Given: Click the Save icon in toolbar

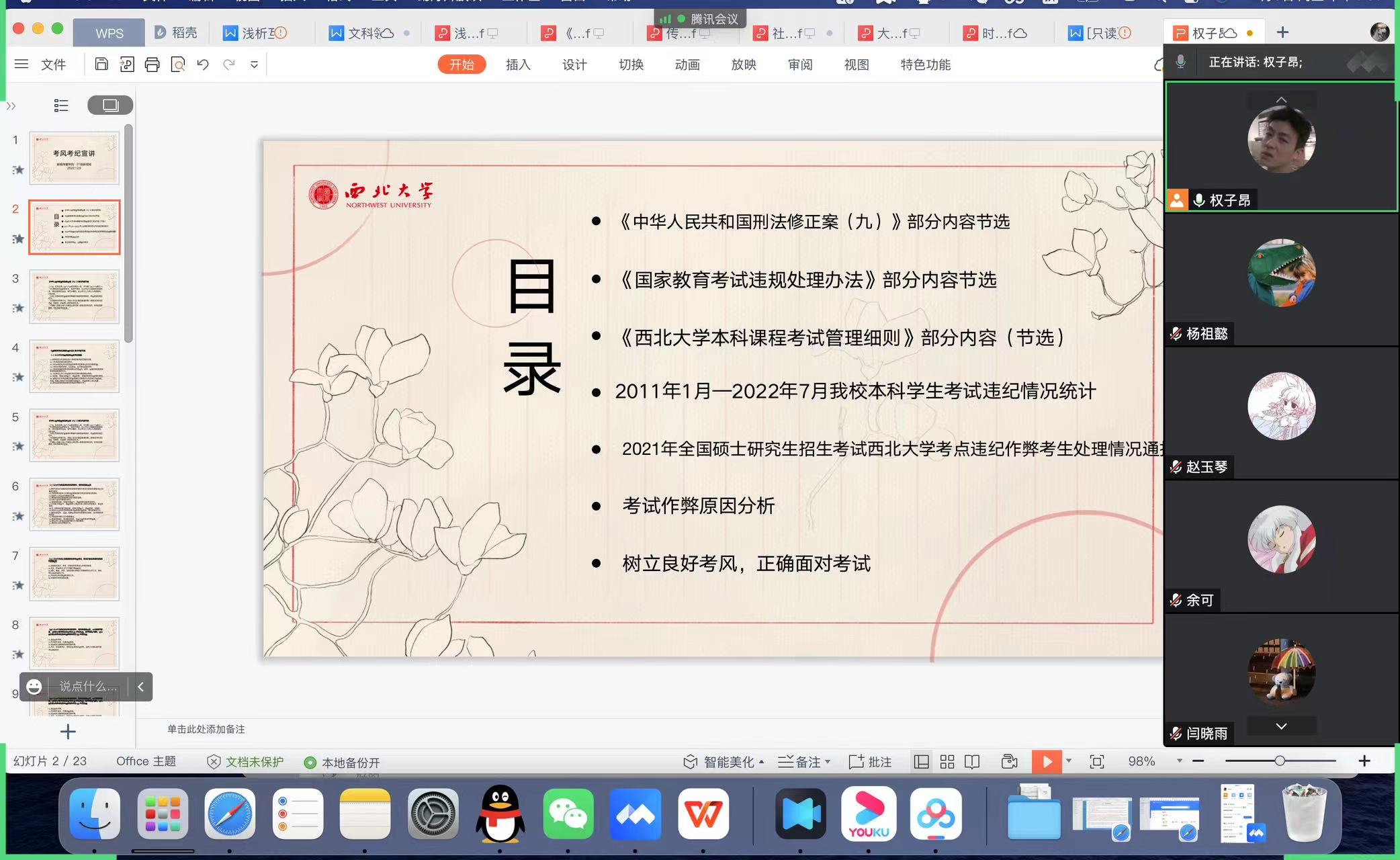Looking at the screenshot, I should [x=101, y=64].
